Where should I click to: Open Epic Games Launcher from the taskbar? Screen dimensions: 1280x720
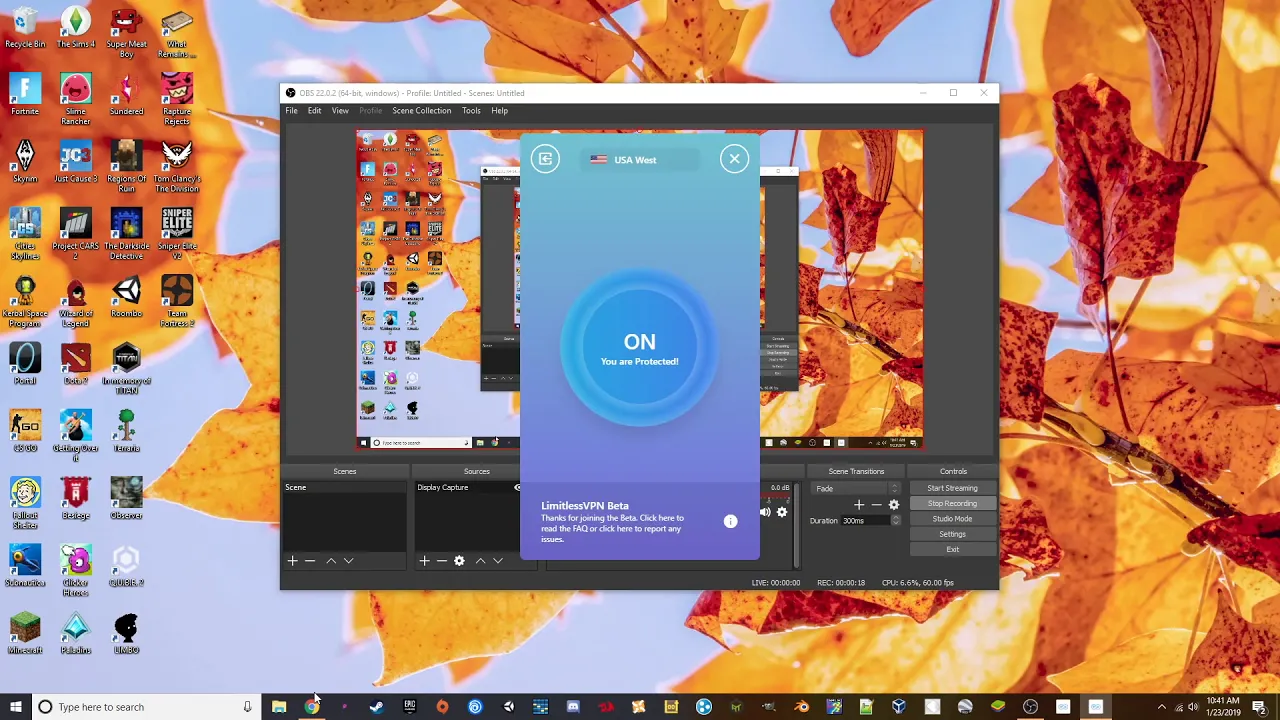pos(409,707)
